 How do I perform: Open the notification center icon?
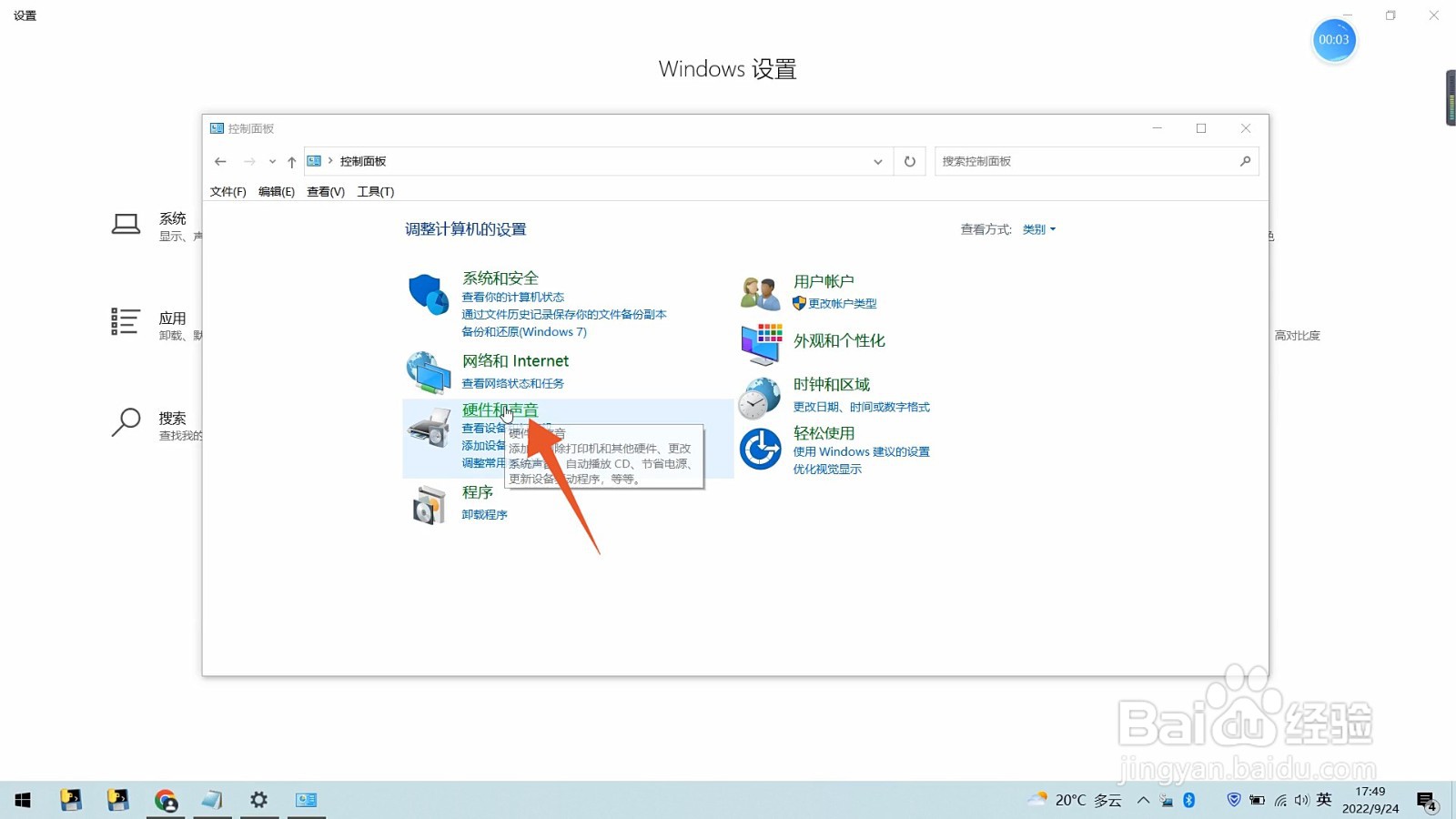(1427, 801)
